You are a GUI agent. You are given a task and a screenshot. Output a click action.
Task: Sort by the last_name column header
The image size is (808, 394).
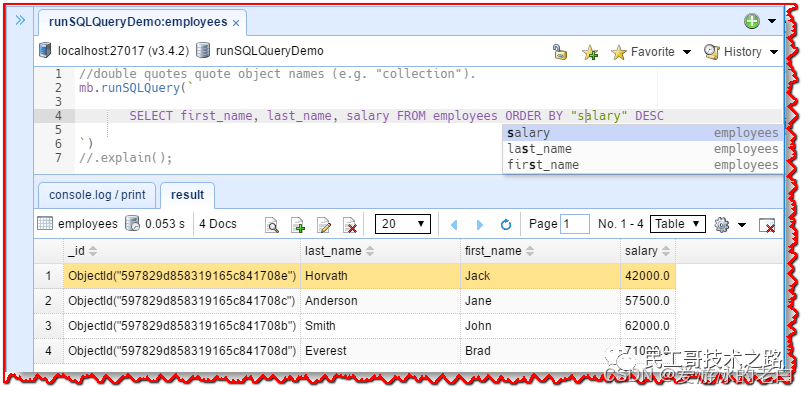pos(380,251)
